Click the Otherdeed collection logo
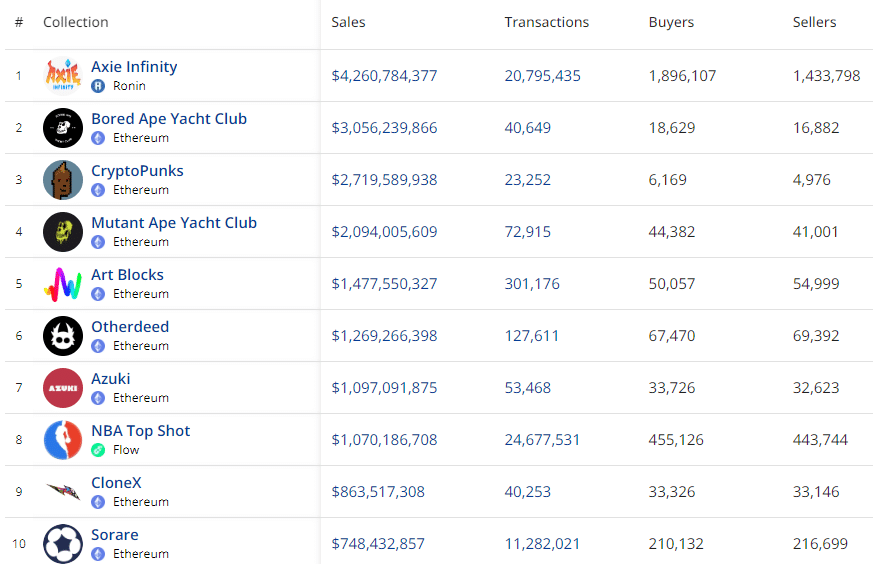Viewport: 873px width, 564px height. pos(62,336)
